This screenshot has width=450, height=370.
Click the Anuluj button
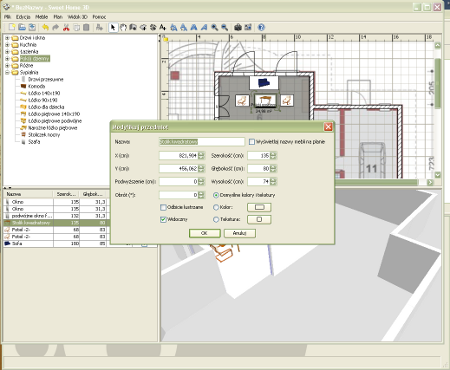239,233
